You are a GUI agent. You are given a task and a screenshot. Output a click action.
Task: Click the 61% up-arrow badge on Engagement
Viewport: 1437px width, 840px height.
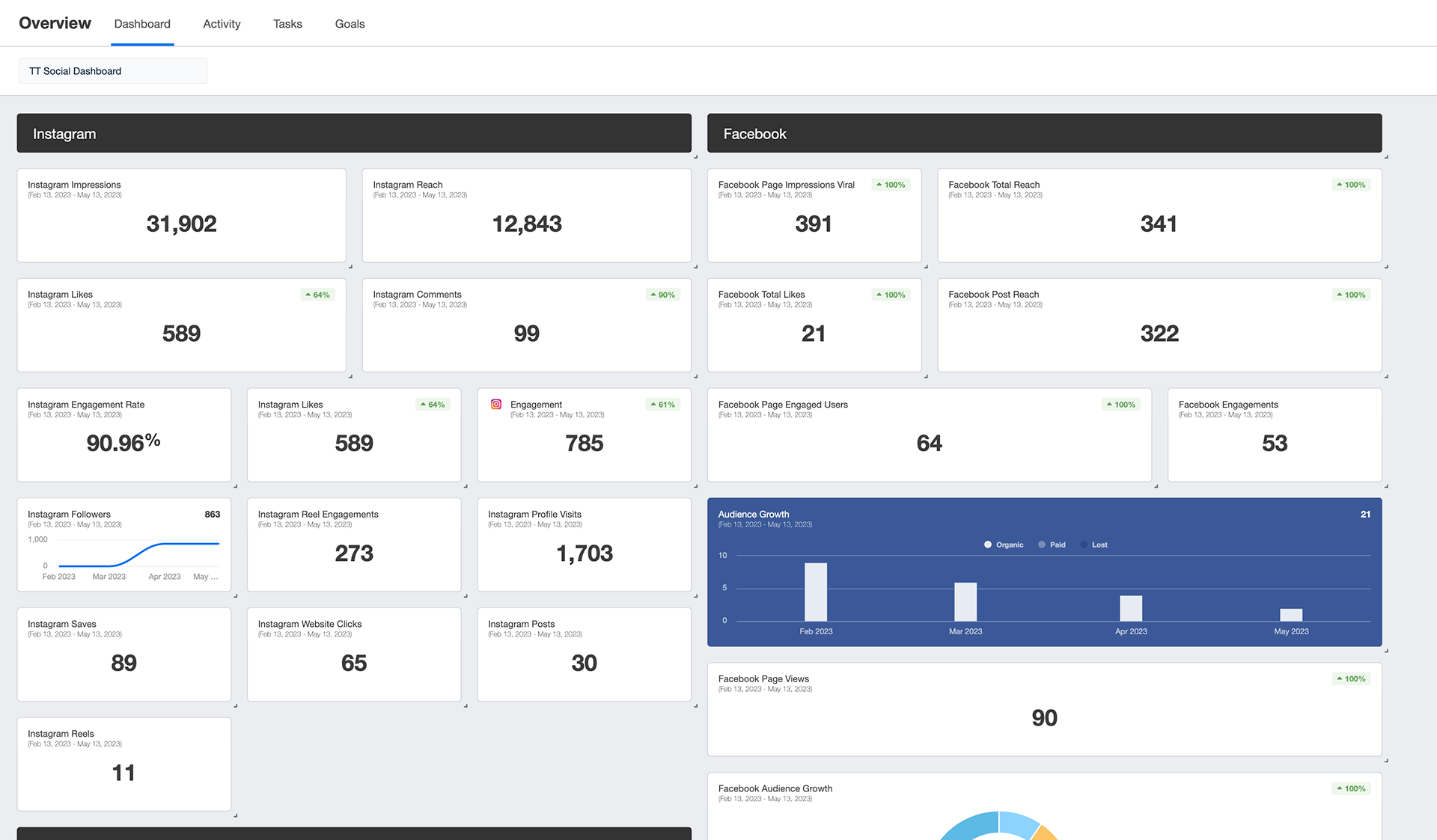pyautogui.click(x=663, y=405)
